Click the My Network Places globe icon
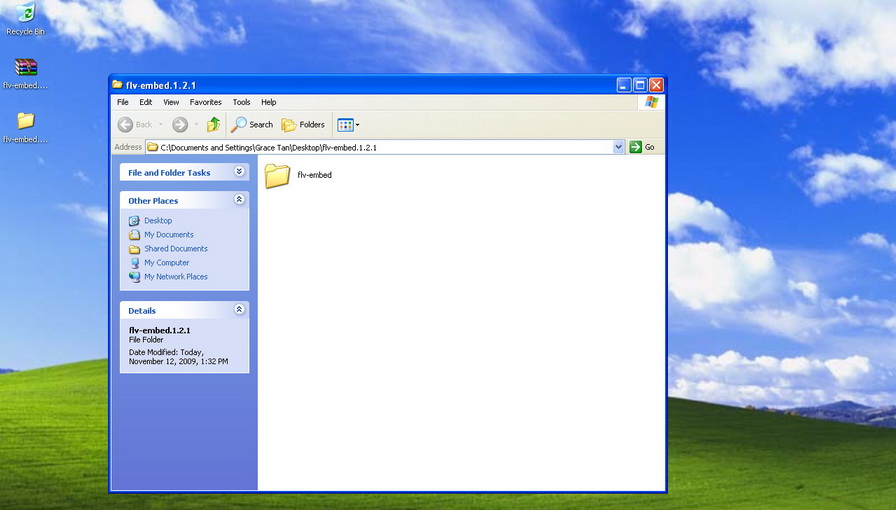 [x=134, y=277]
